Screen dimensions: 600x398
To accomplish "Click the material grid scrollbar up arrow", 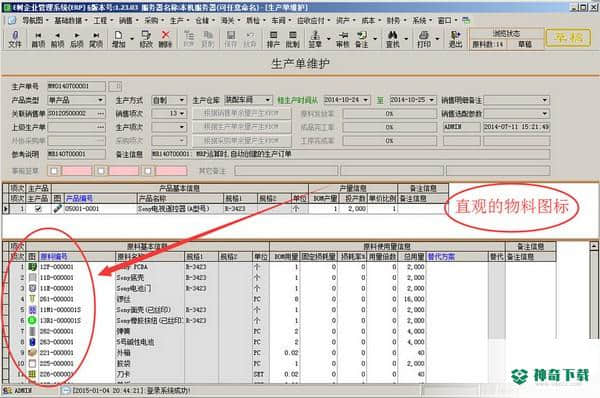I will pos(594,246).
